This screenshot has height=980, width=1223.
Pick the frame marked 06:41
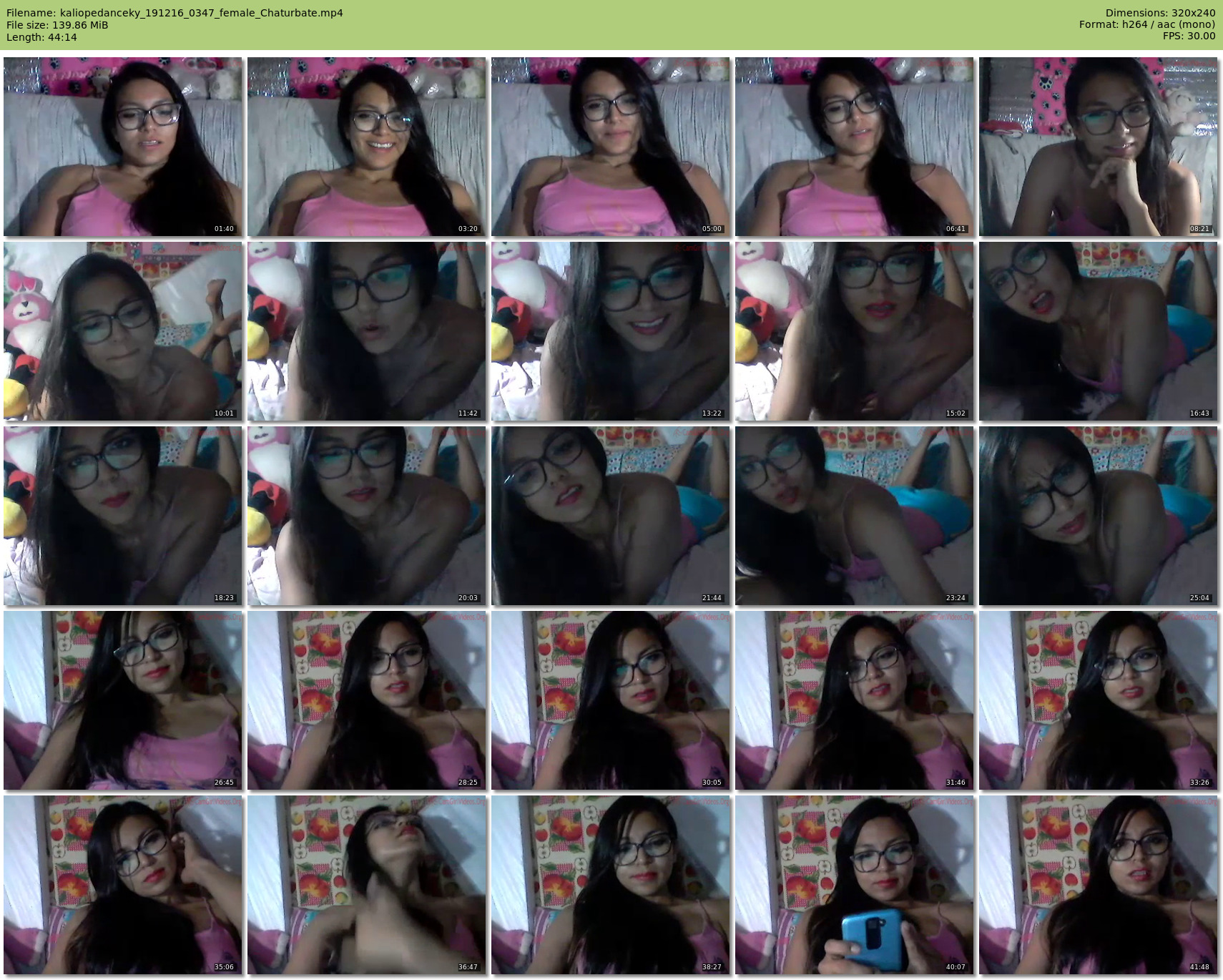tap(855, 147)
